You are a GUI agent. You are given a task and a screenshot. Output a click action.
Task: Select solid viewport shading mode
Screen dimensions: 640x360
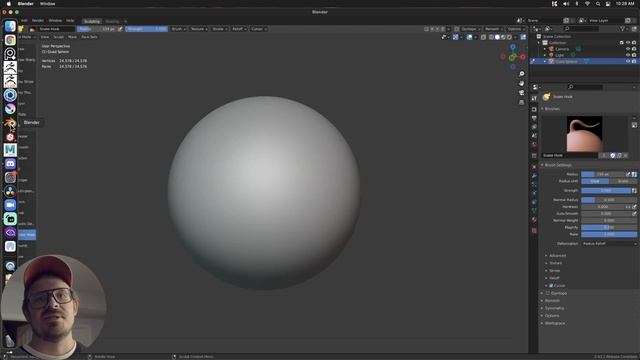(497, 37)
